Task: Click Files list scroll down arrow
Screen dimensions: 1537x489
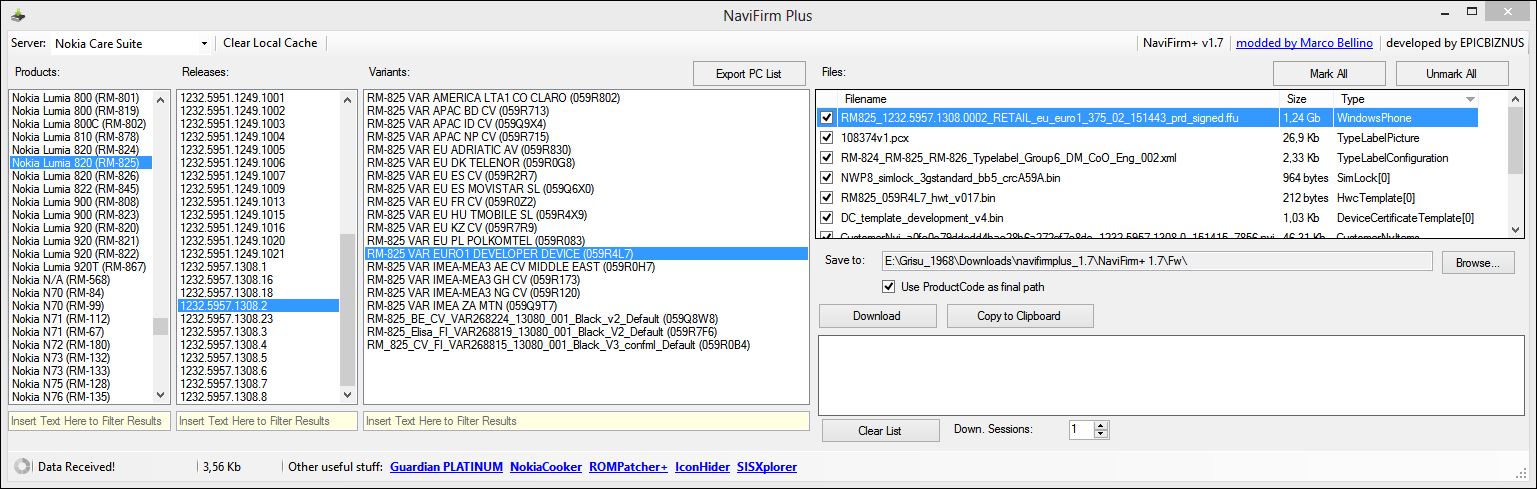Action: [x=1516, y=230]
